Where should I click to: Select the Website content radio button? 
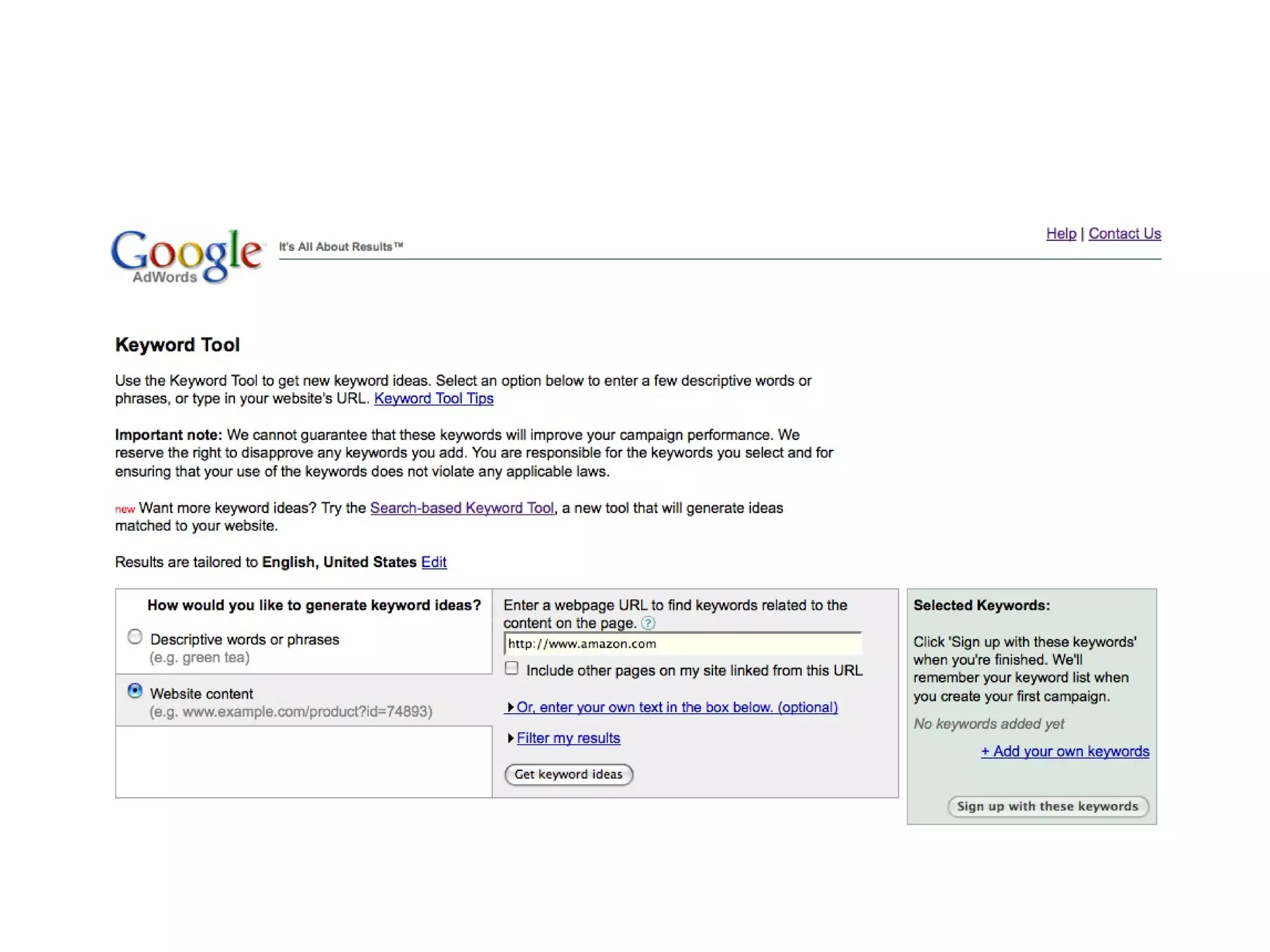click(135, 691)
